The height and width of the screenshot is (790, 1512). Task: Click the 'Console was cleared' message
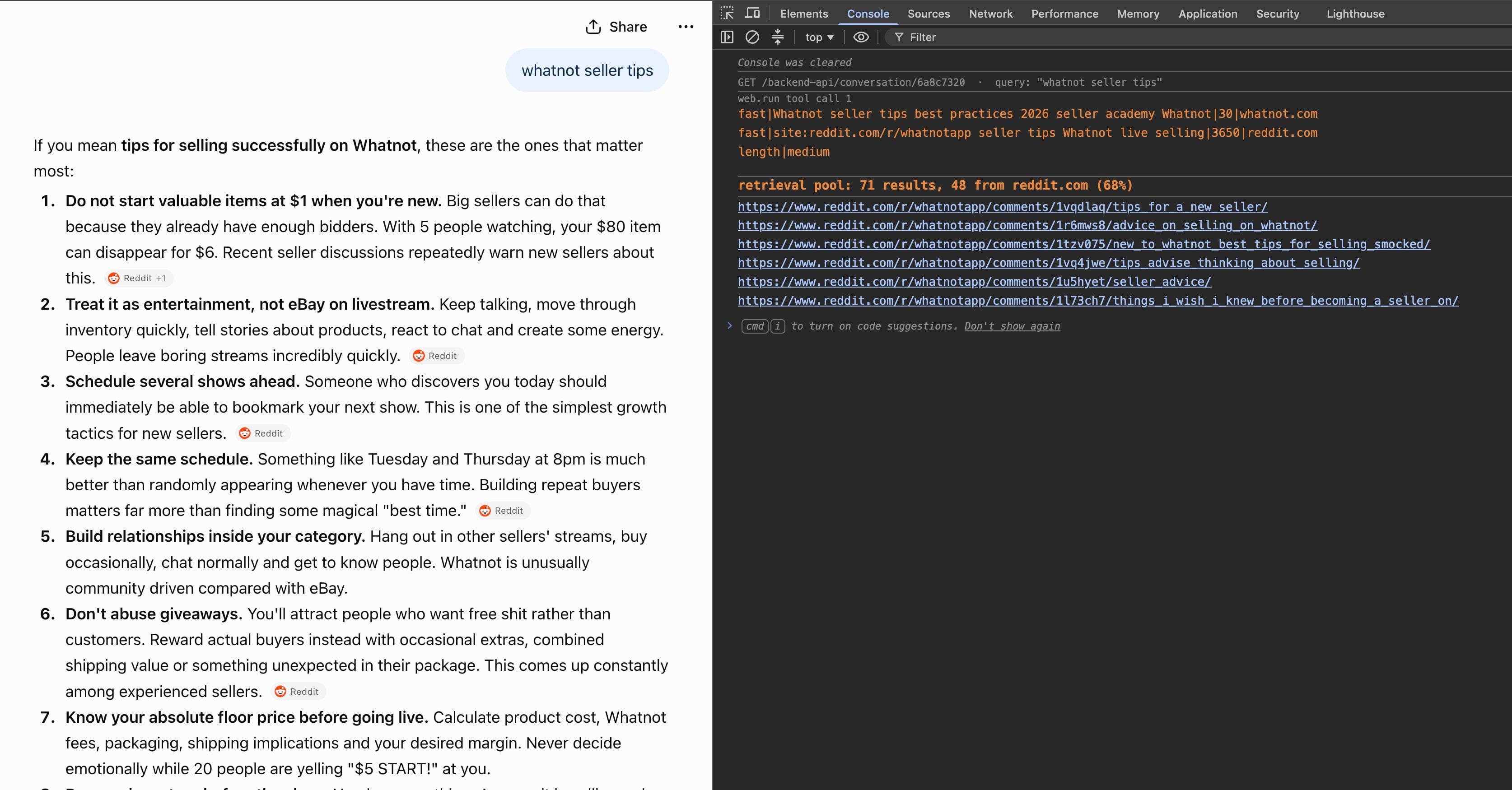(x=794, y=62)
